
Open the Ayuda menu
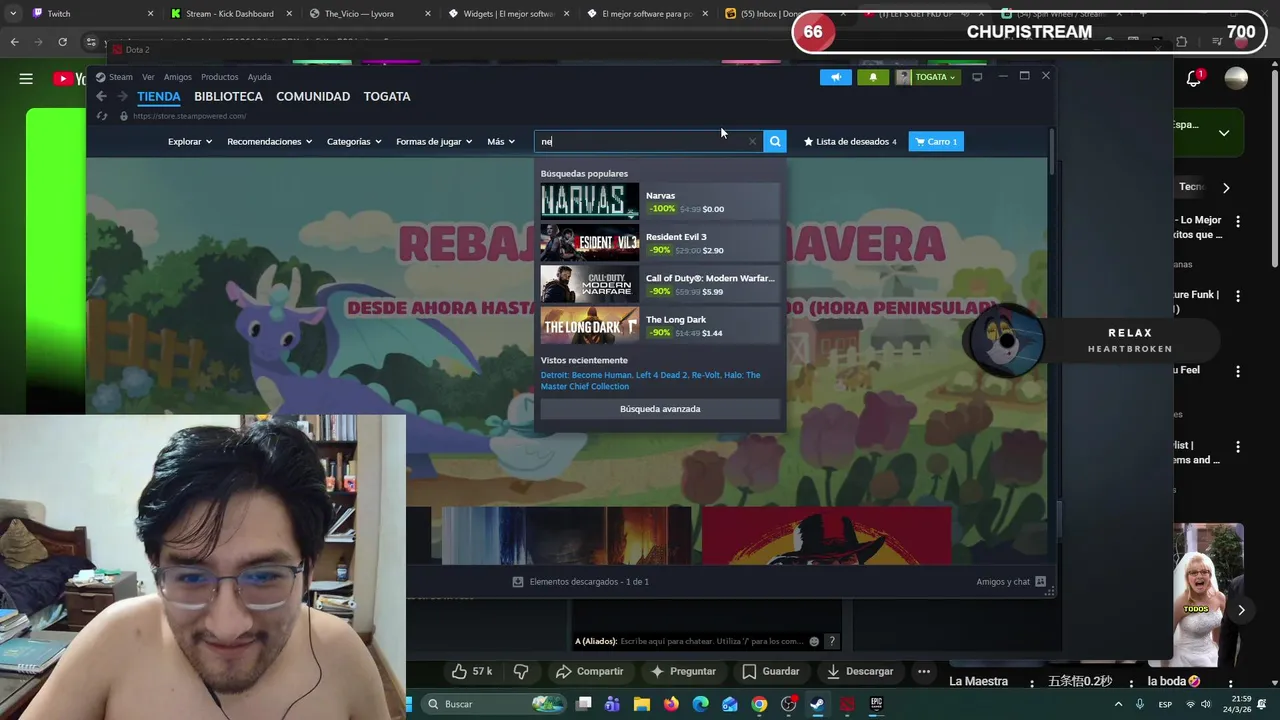pos(259,77)
